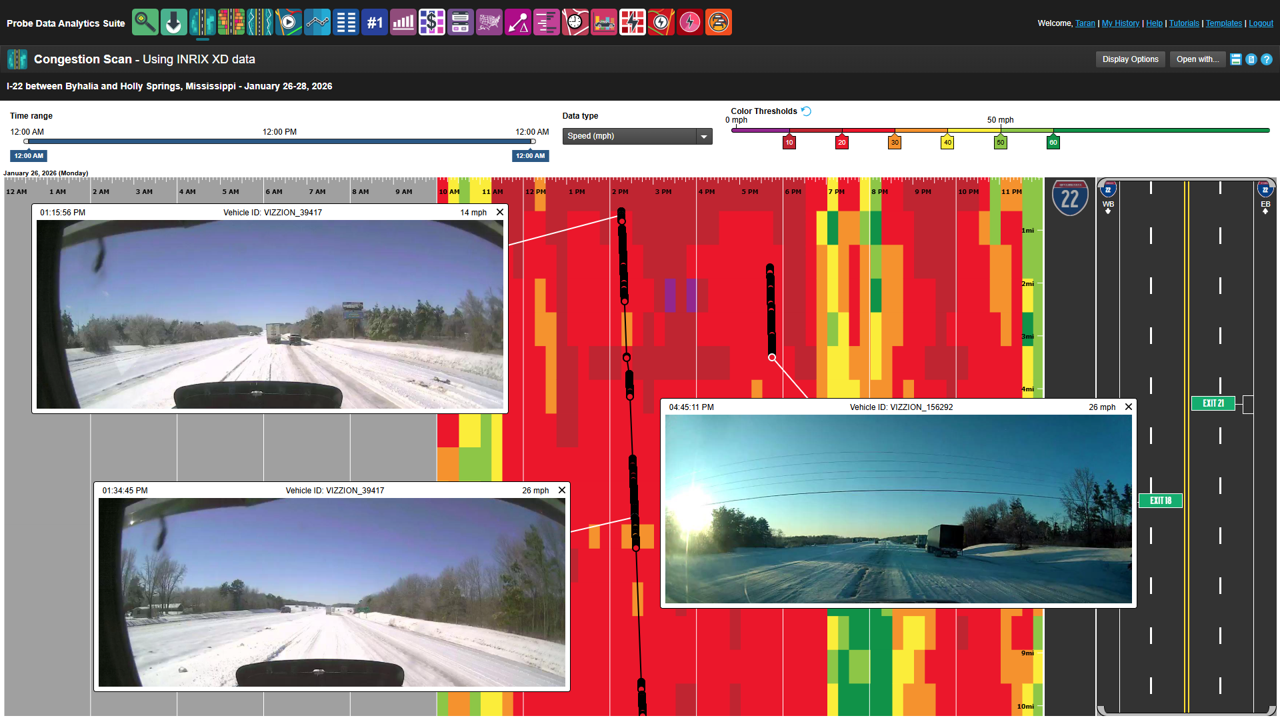Open the red lightning circle map icon

point(661,22)
